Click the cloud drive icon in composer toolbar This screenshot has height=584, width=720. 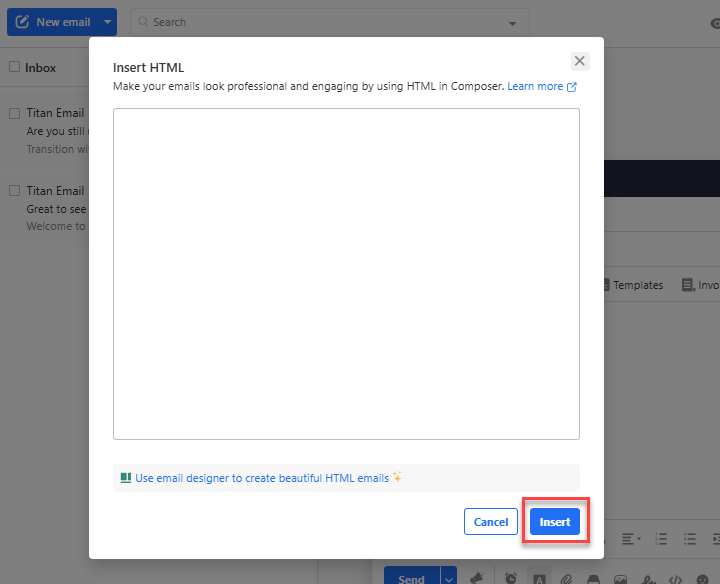(593, 579)
